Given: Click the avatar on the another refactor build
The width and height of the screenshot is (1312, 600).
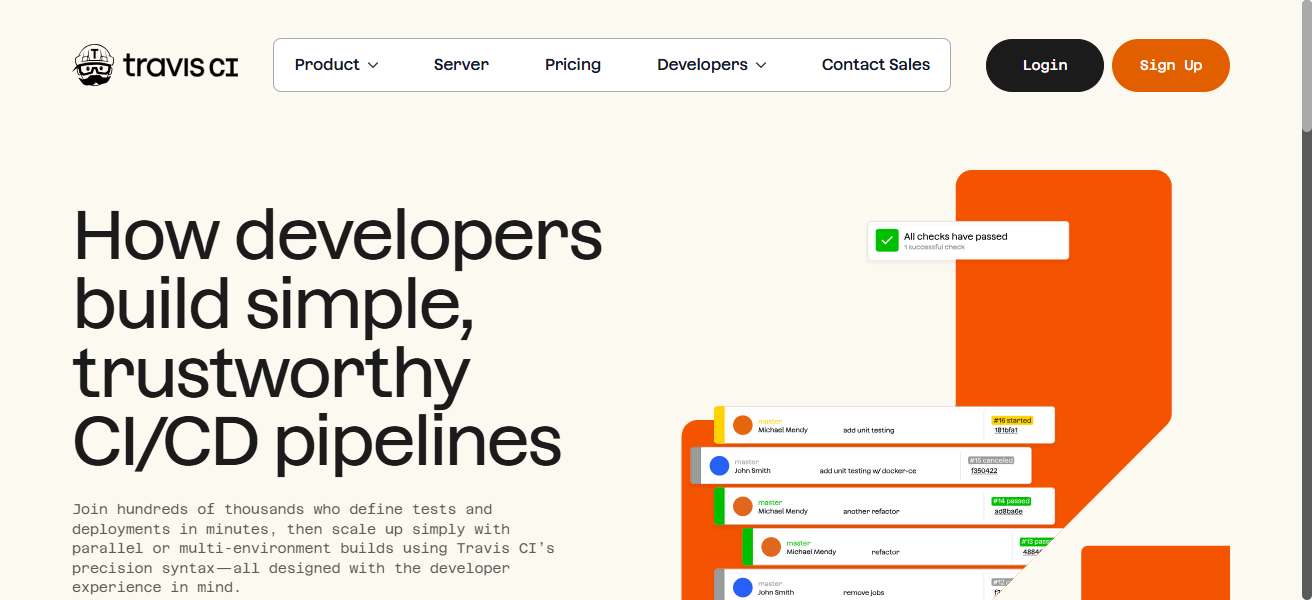Looking at the screenshot, I should [x=742, y=506].
